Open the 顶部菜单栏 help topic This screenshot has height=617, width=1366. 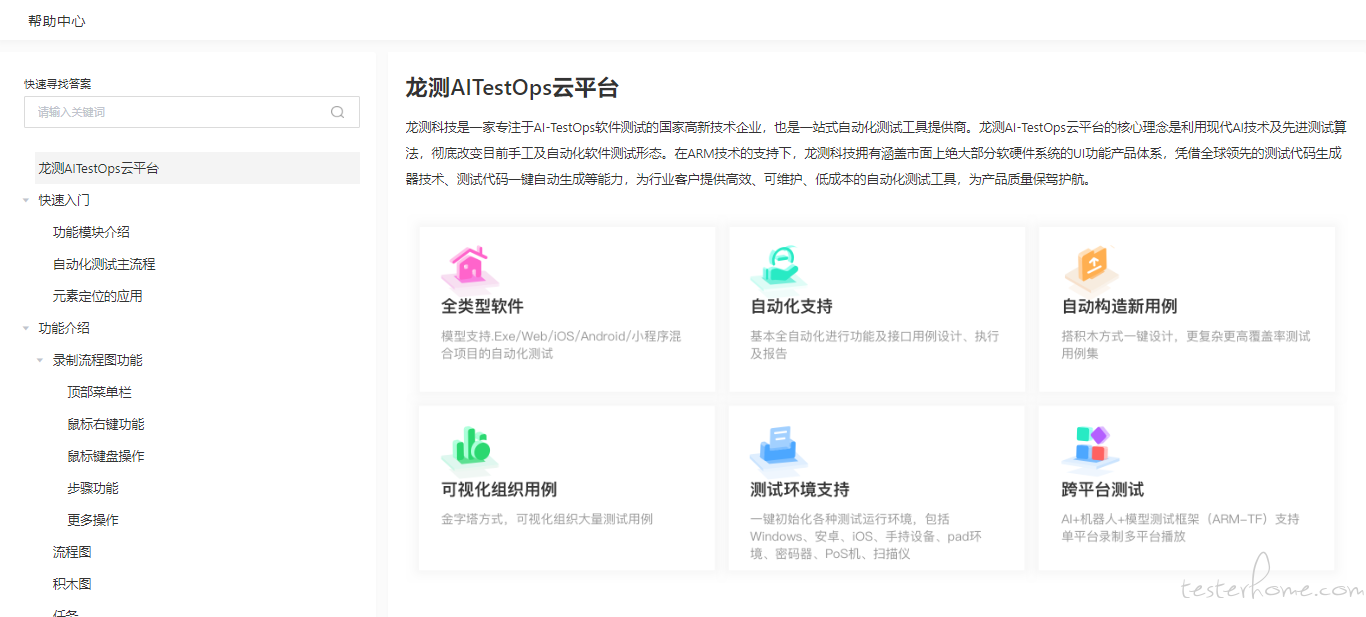pyautogui.click(x=99, y=392)
